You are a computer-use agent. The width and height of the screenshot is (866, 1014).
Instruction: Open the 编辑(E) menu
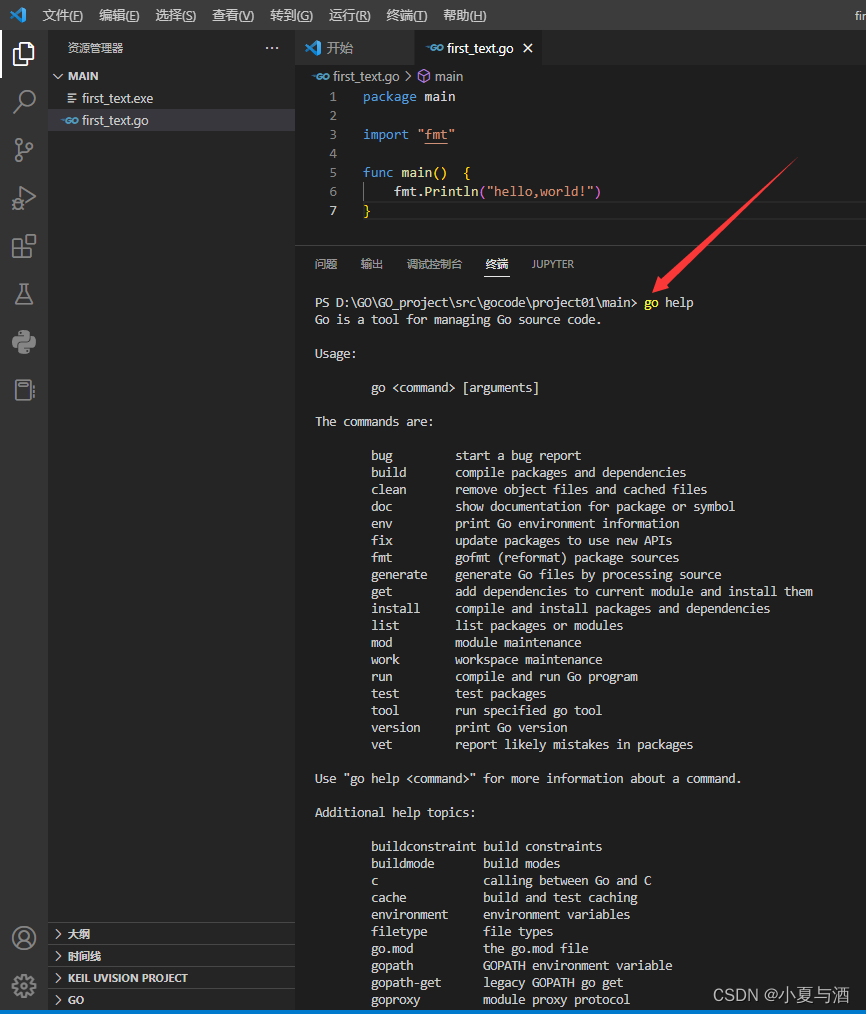click(x=119, y=15)
